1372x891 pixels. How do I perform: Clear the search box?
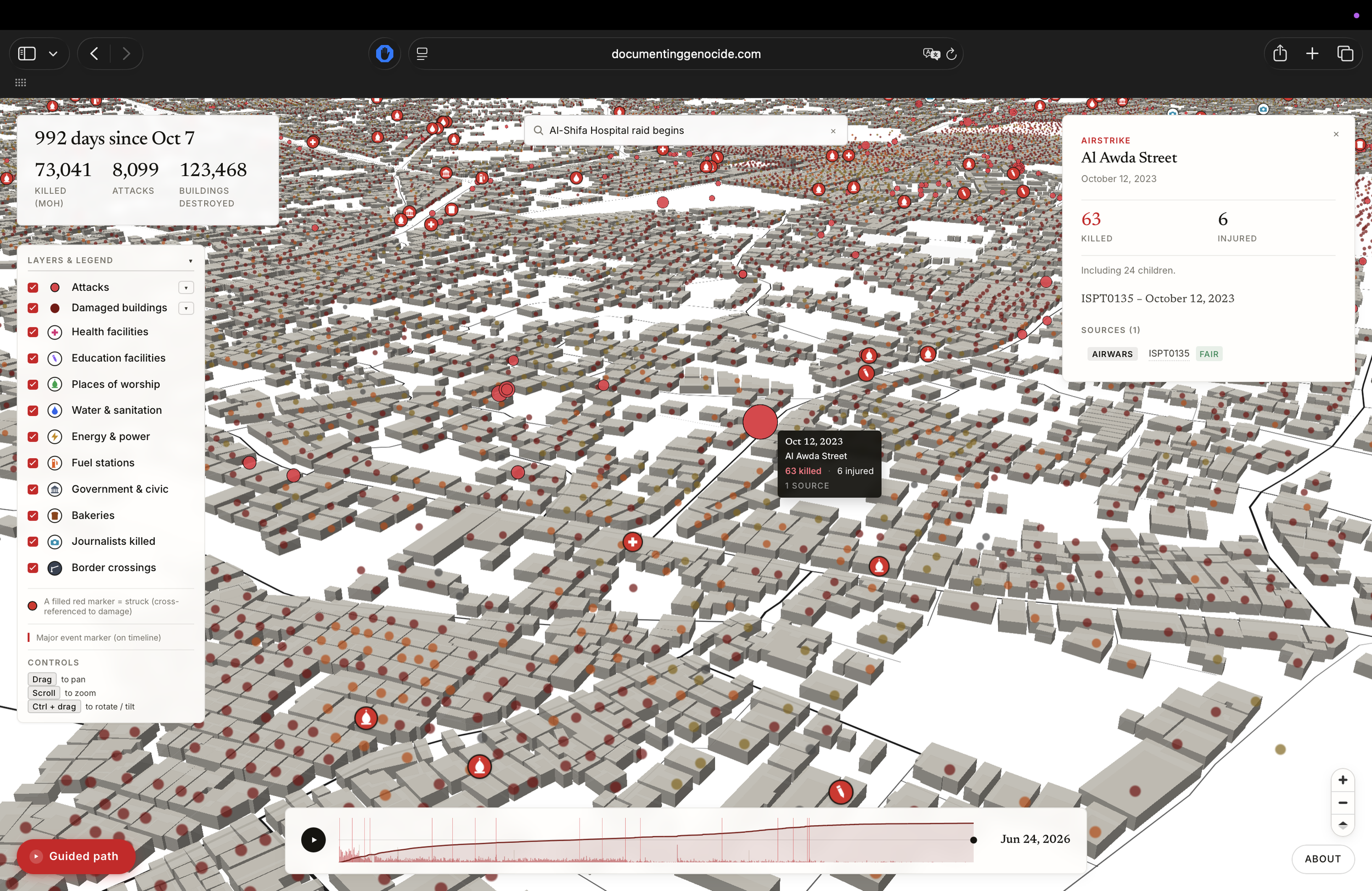(x=833, y=131)
